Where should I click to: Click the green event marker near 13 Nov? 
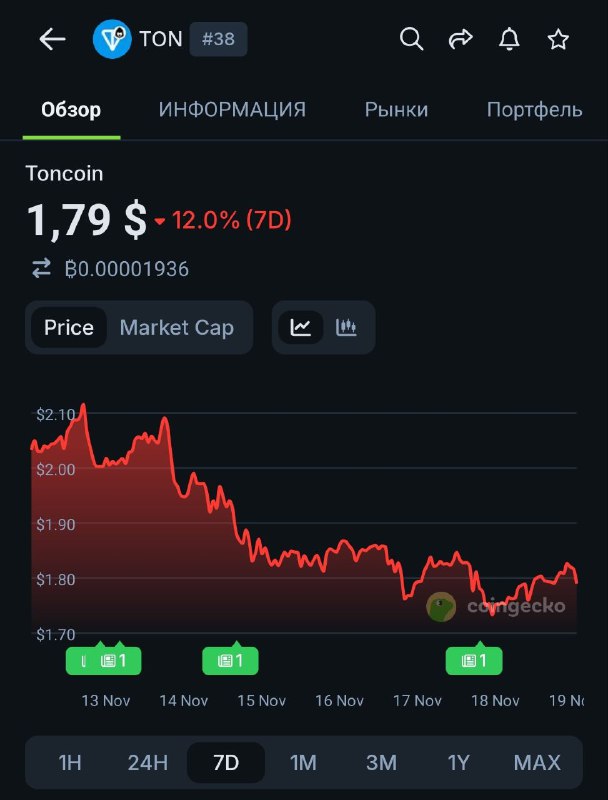pos(104,660)
